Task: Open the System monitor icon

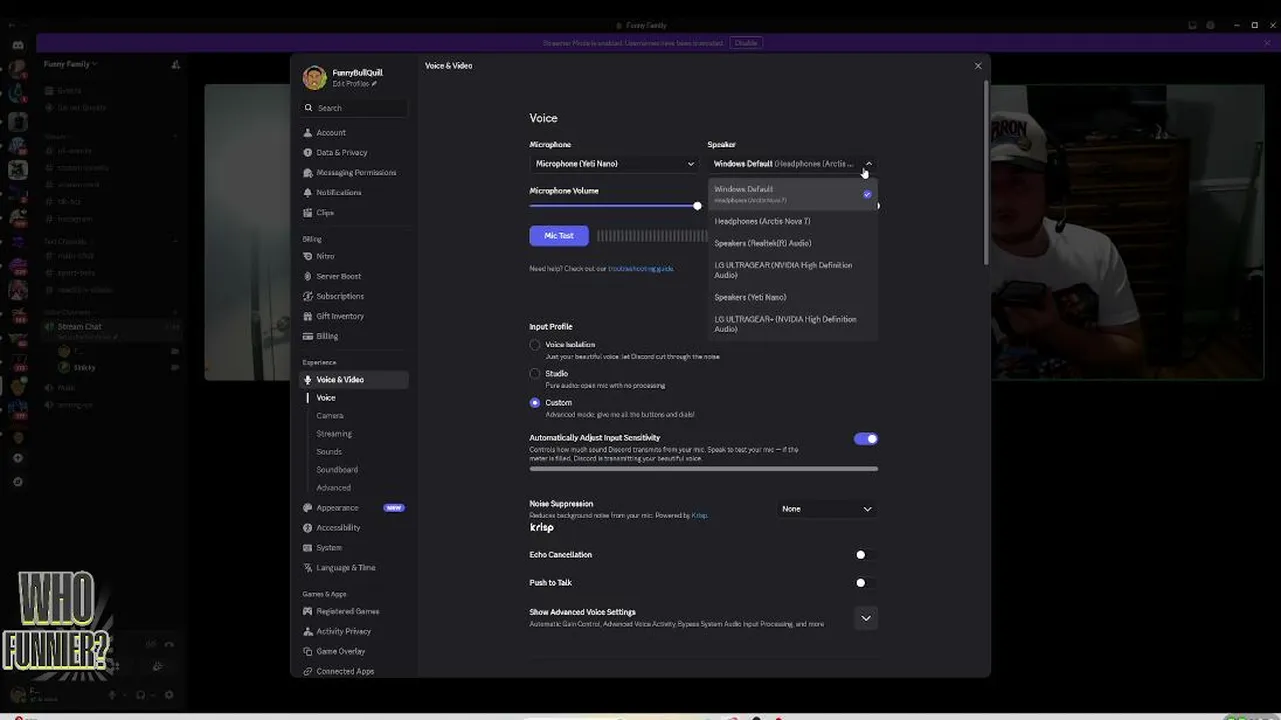Action: point(308,548)
